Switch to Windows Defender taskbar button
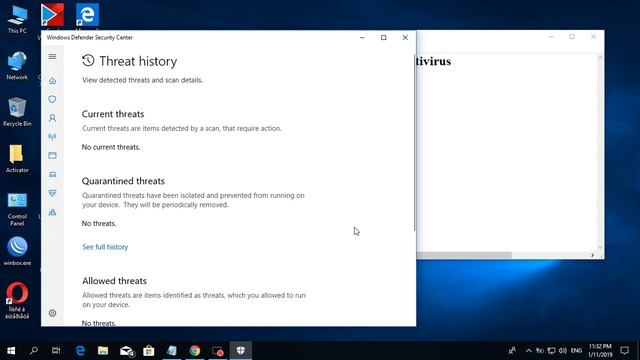The image size is (640, 360). click(240, 351)
